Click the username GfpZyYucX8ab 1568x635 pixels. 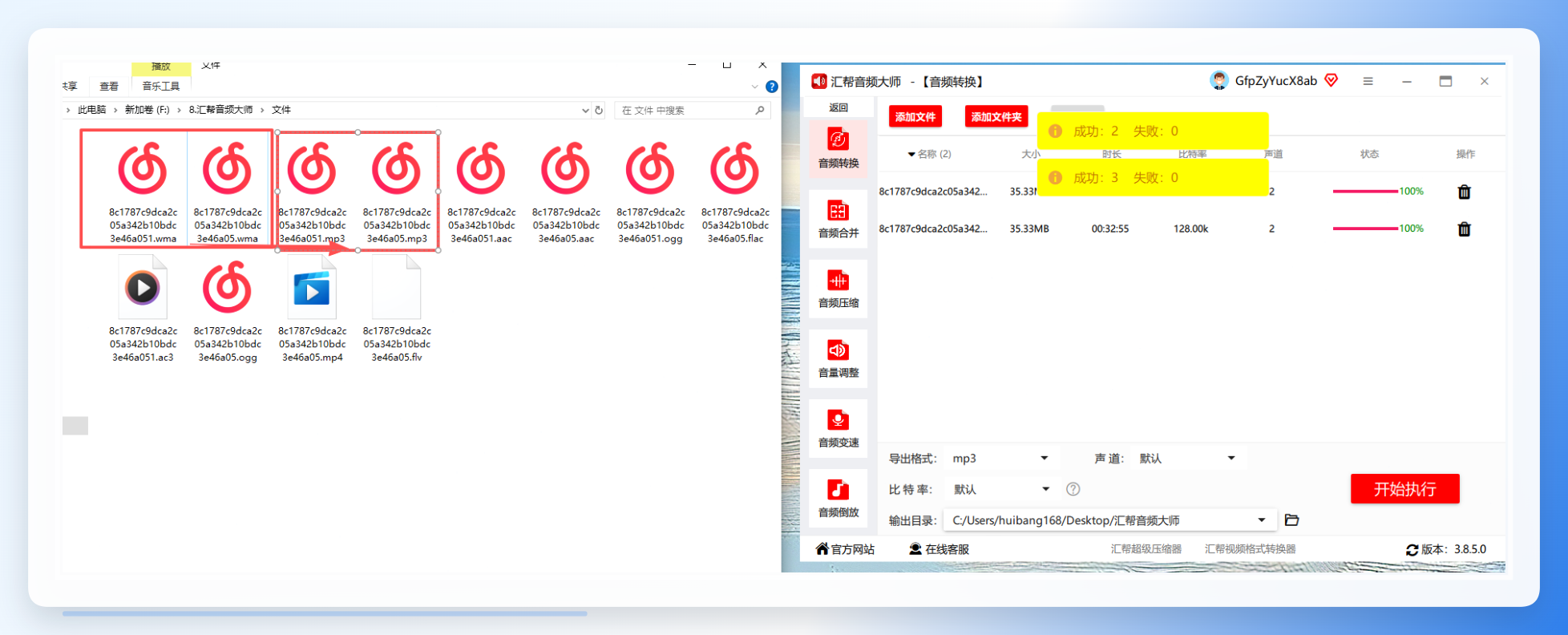coord(1275,81)
